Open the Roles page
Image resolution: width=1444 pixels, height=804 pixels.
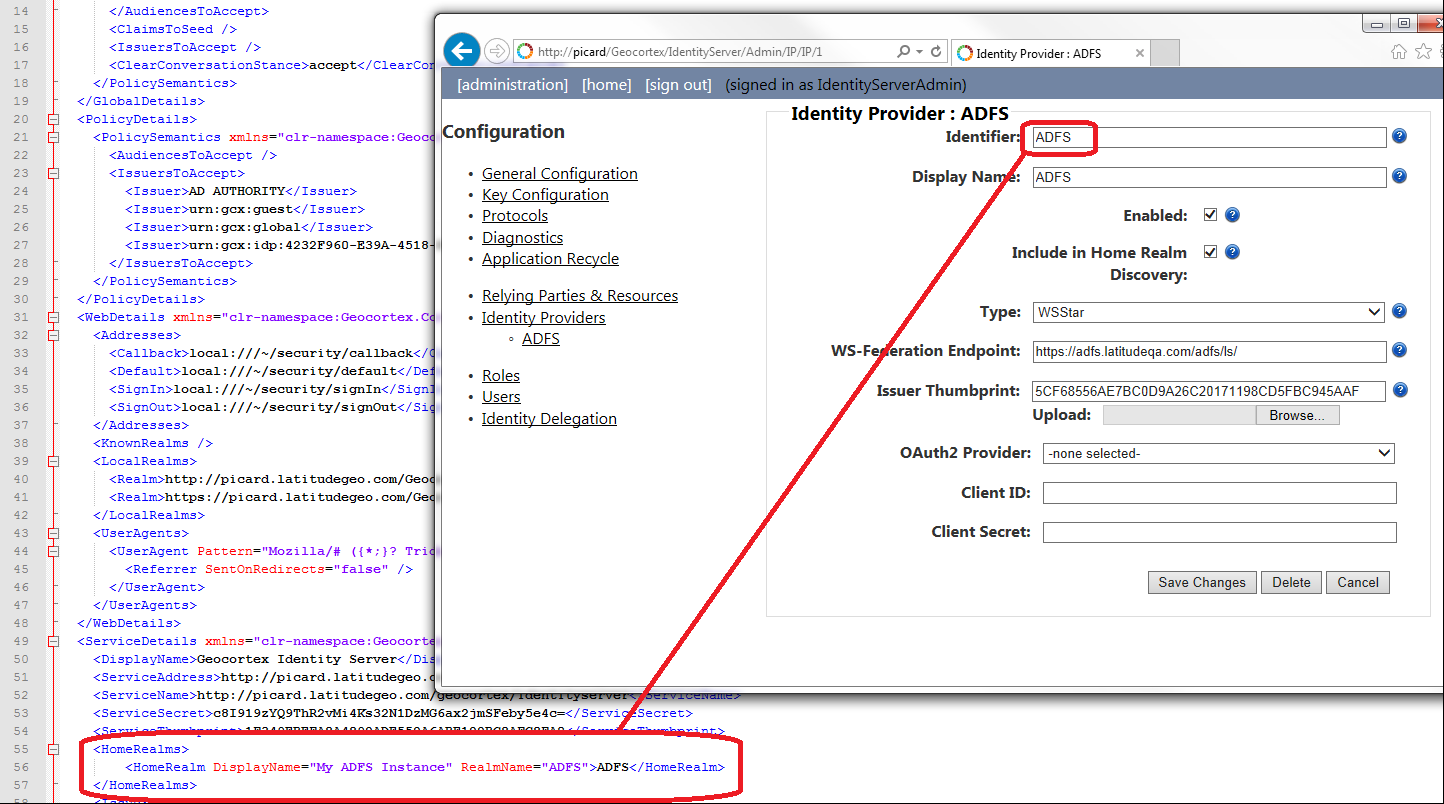coord(501,376)
